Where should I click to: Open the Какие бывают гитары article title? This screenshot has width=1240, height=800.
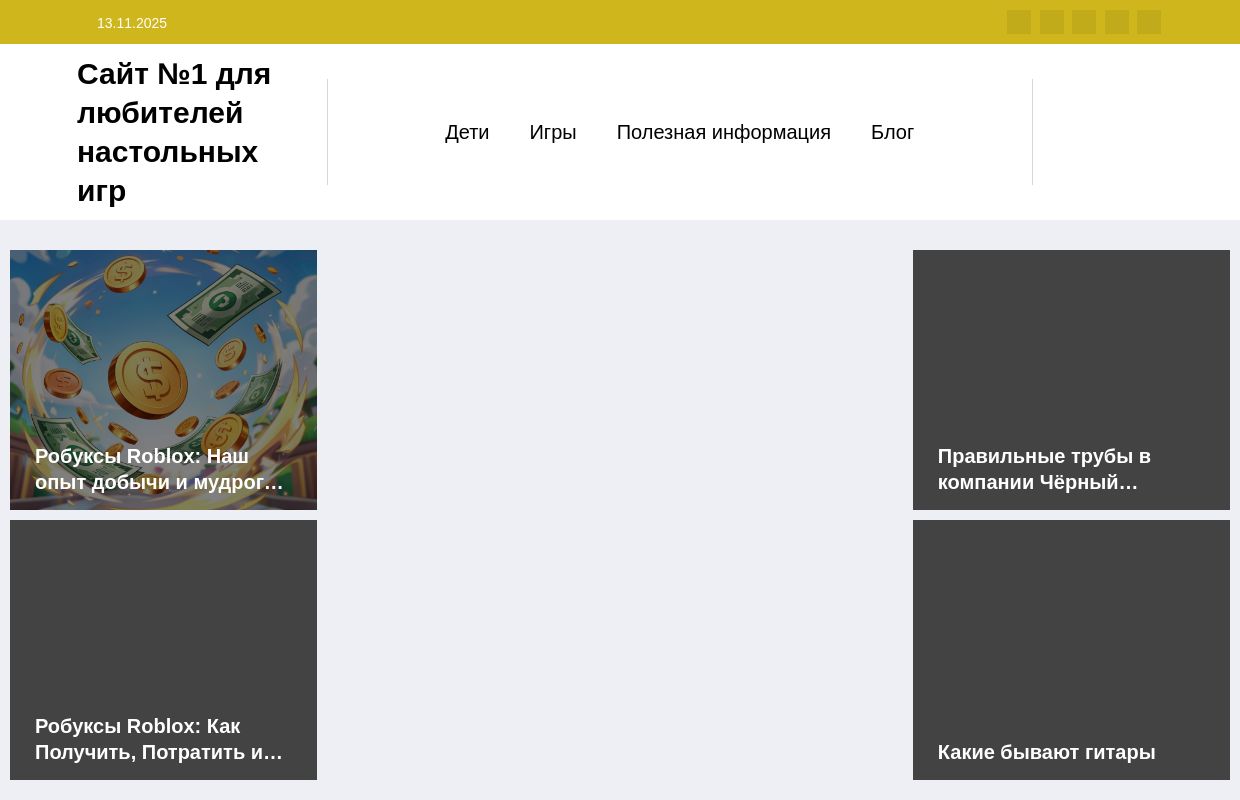tap(1046, 752)
